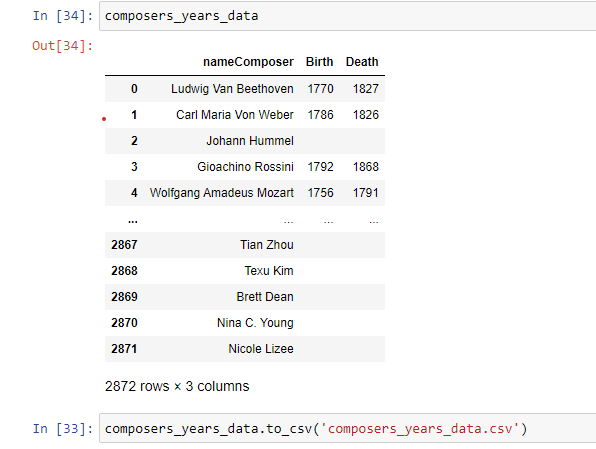Select the Out[34] prompt label
This screenshot has width=596, height=449.
tap(63, 46)
